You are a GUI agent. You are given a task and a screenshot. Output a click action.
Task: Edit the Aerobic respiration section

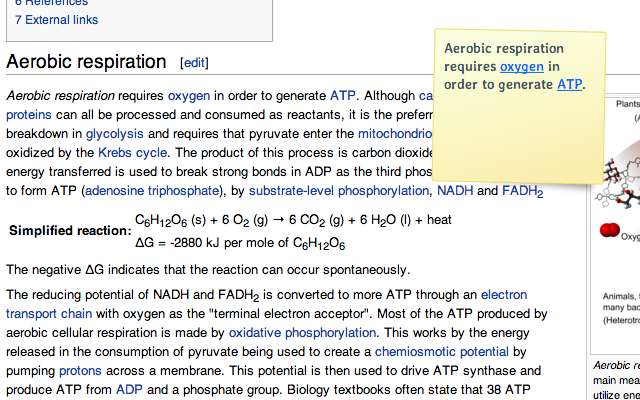coord(194,63)
